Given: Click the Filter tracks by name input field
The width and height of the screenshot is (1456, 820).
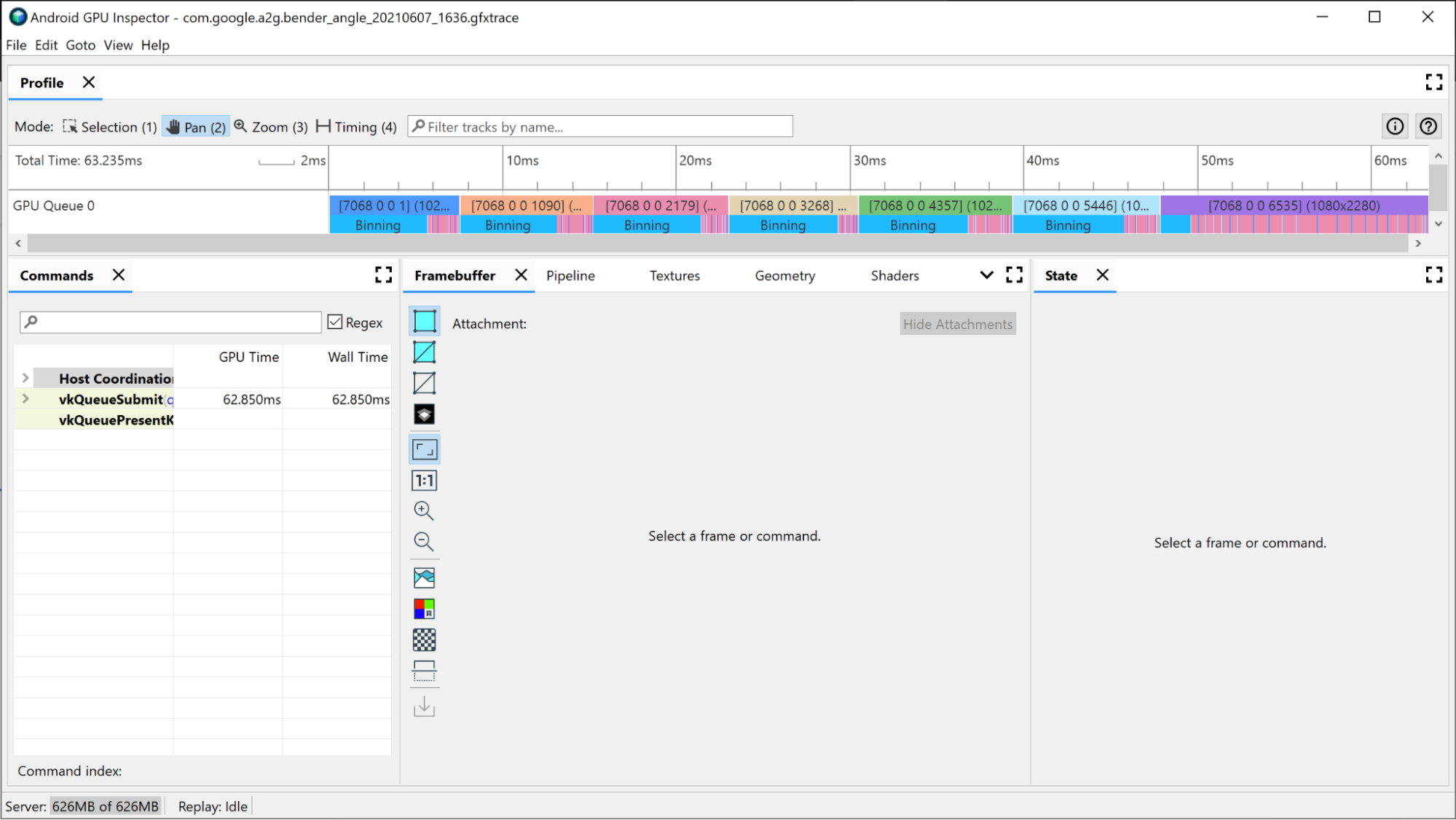Looking at the screenshot, I should 601,126.
